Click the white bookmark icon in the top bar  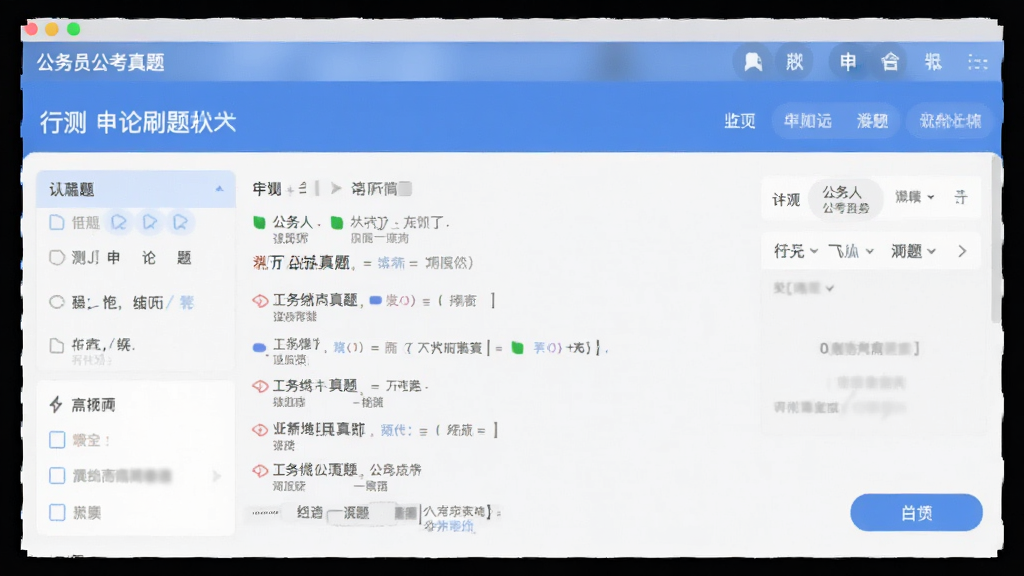pyautogui.click(x=753, y=62)
